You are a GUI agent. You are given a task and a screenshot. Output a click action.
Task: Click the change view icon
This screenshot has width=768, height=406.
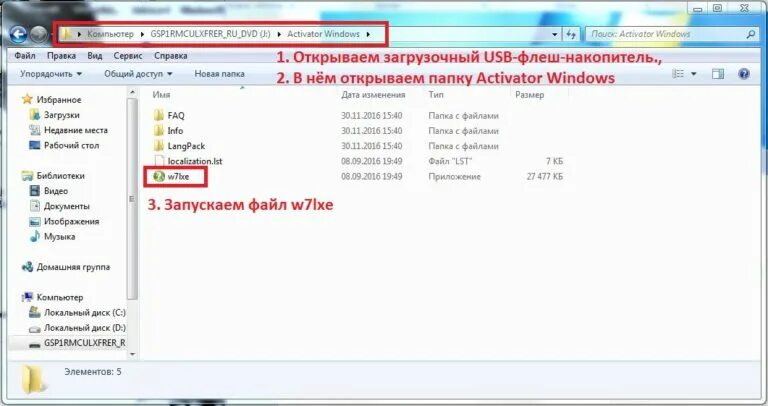tap(678, 74)
